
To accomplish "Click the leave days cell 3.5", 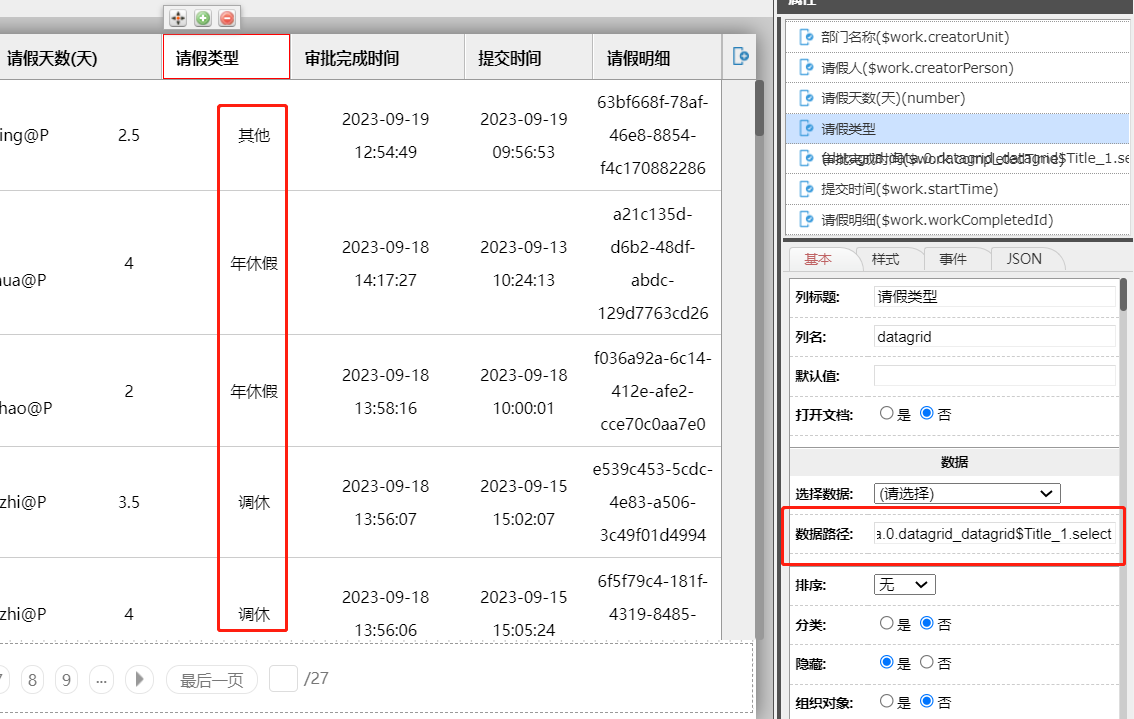I will 129,502.
